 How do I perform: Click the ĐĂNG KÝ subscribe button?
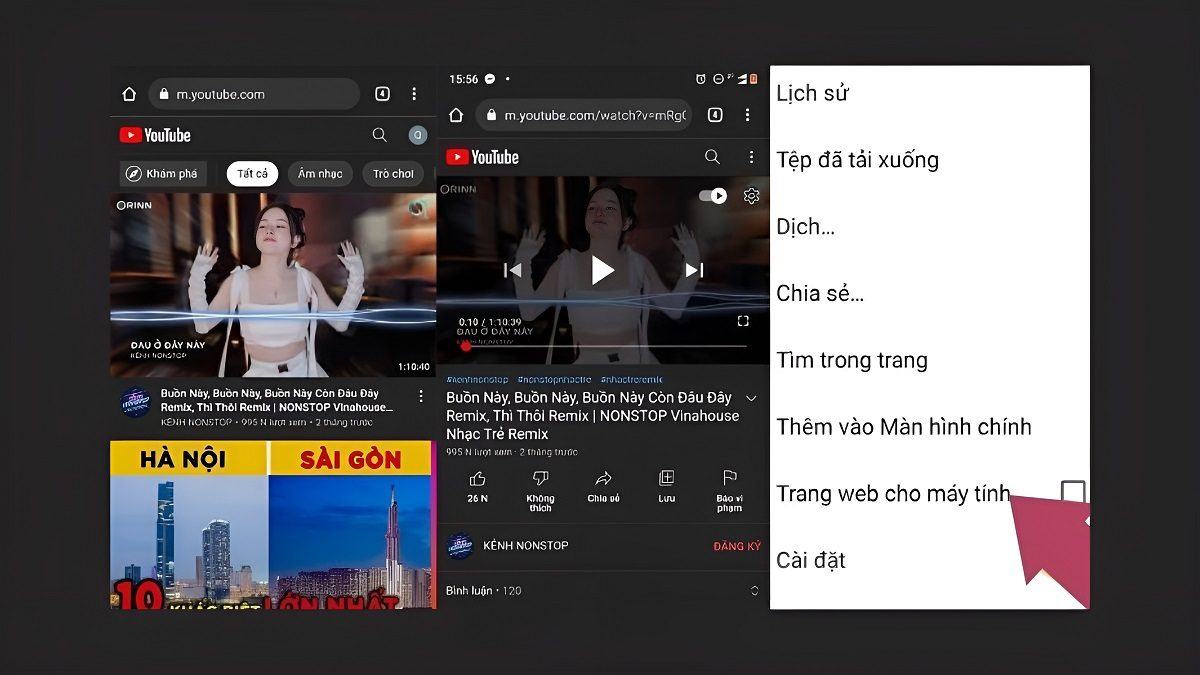point(736,546)
